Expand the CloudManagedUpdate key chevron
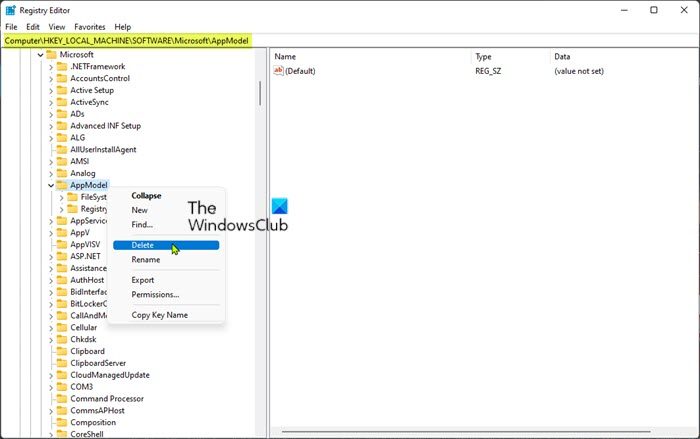Viewport: 700px width, 439px height. pyautogui.click(x=50, y=375)
